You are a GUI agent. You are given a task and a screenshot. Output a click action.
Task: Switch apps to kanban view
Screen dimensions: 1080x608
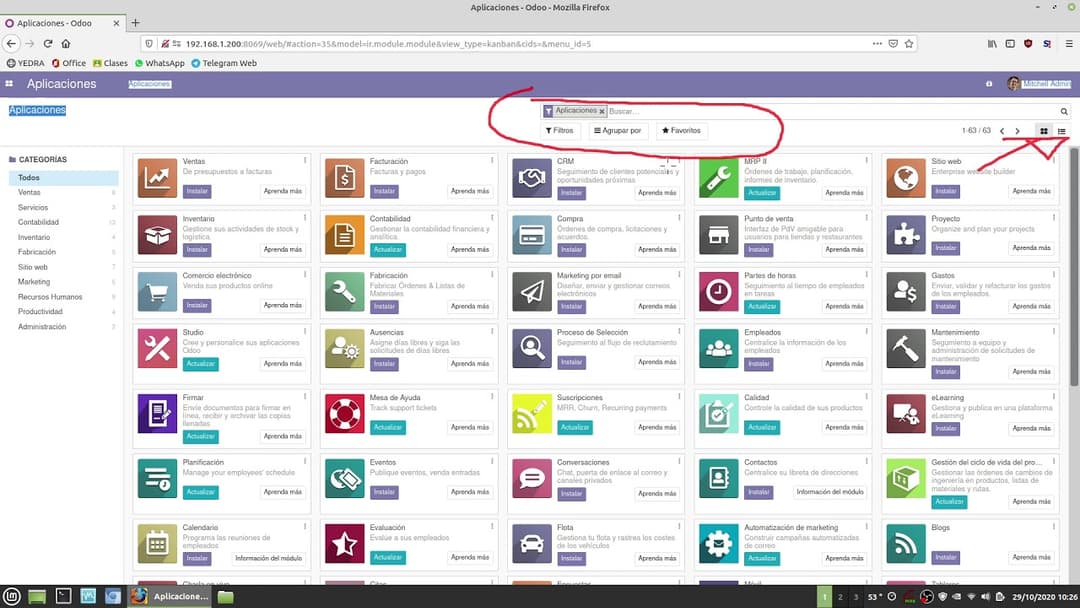1043,131
